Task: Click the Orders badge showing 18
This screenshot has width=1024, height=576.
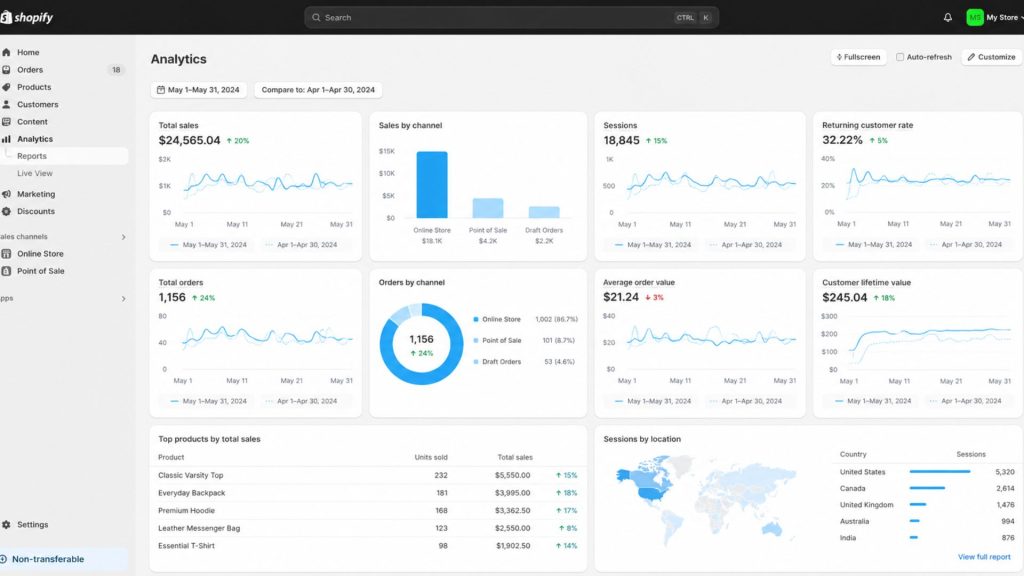Action: pos(116,70)
